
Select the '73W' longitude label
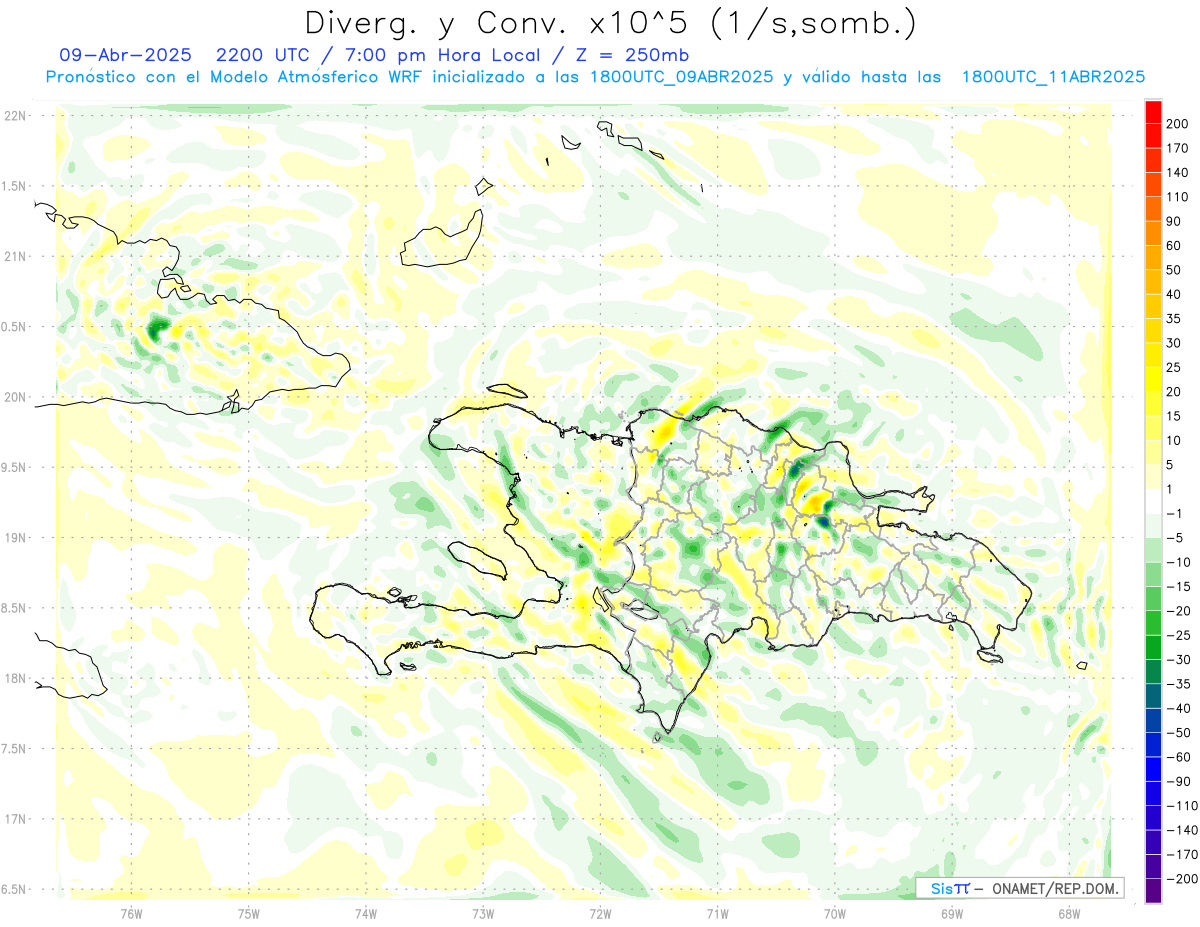pyautogui.click(x=483, y=914)
